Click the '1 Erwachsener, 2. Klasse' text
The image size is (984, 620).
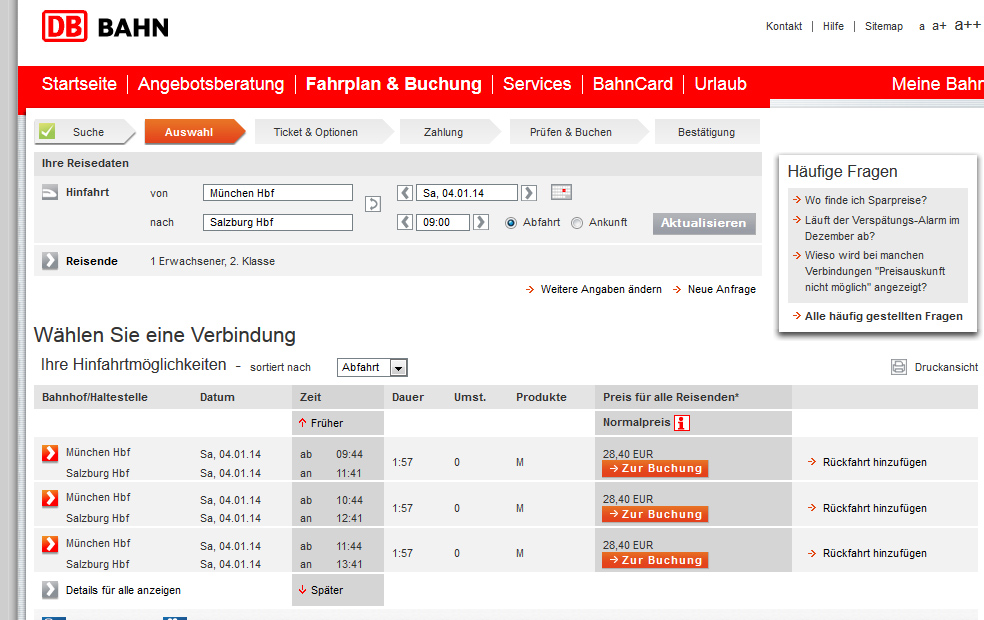[x=212, y=261]
